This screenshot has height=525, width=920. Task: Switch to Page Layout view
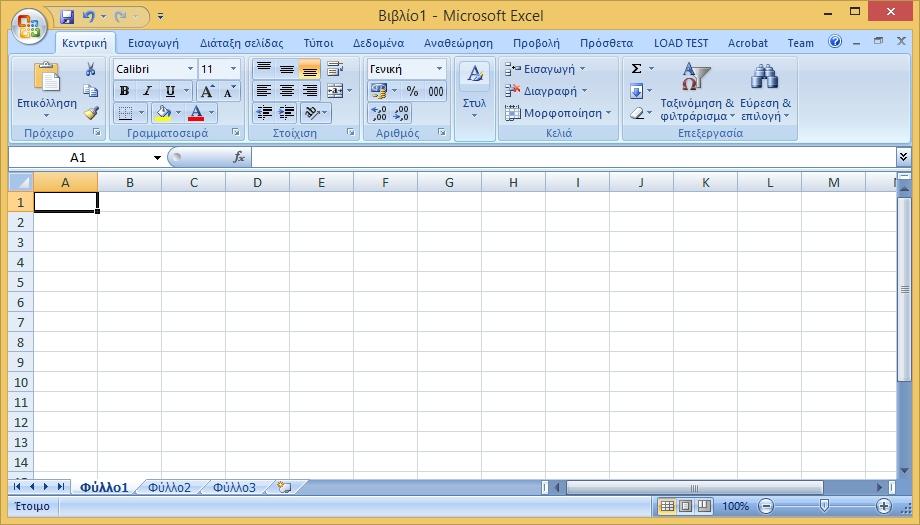coord(685,506)
